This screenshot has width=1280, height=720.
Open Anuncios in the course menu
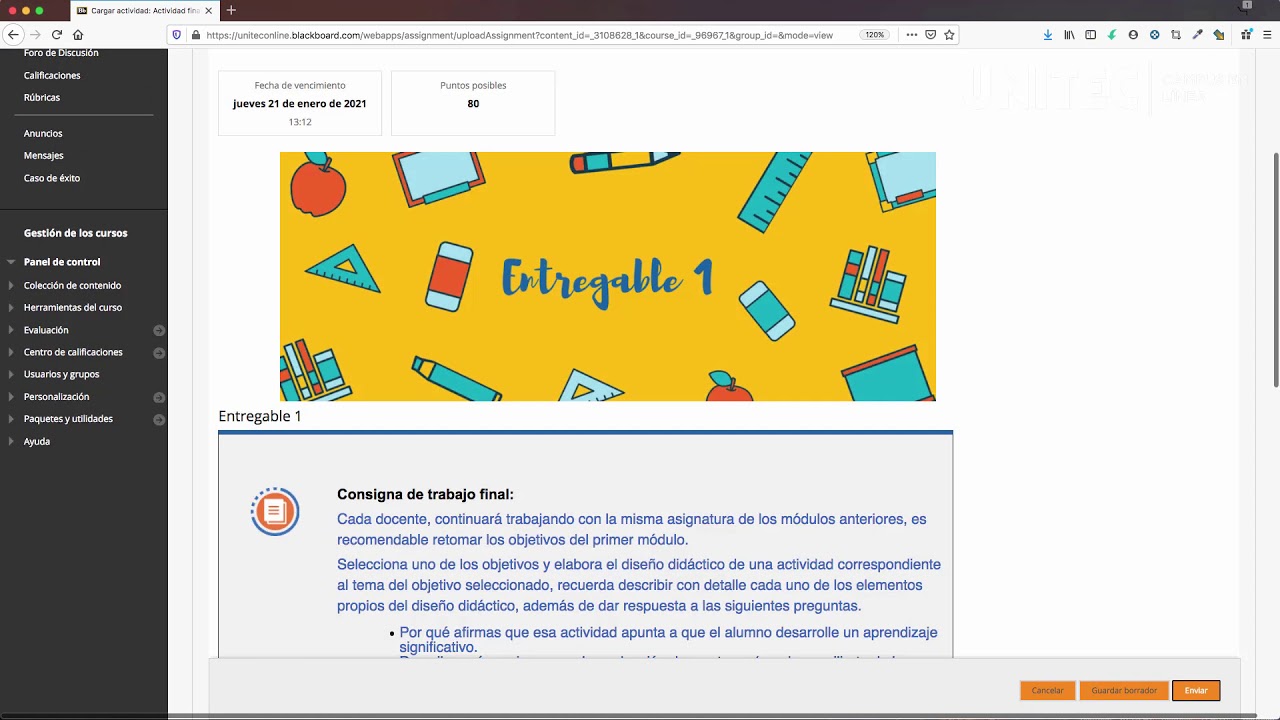[43, 133]
